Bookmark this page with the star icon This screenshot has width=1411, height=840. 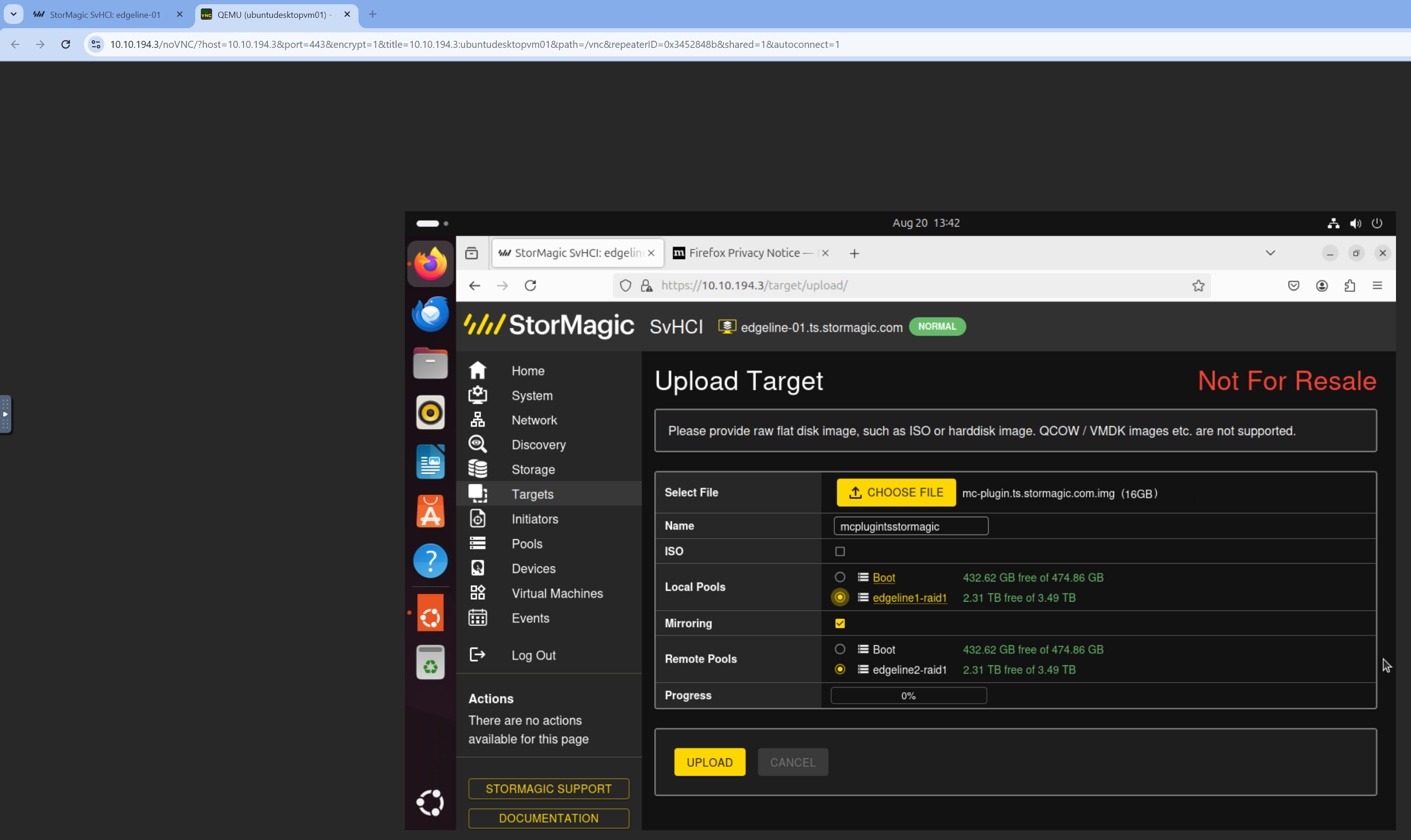point(1198,285)
